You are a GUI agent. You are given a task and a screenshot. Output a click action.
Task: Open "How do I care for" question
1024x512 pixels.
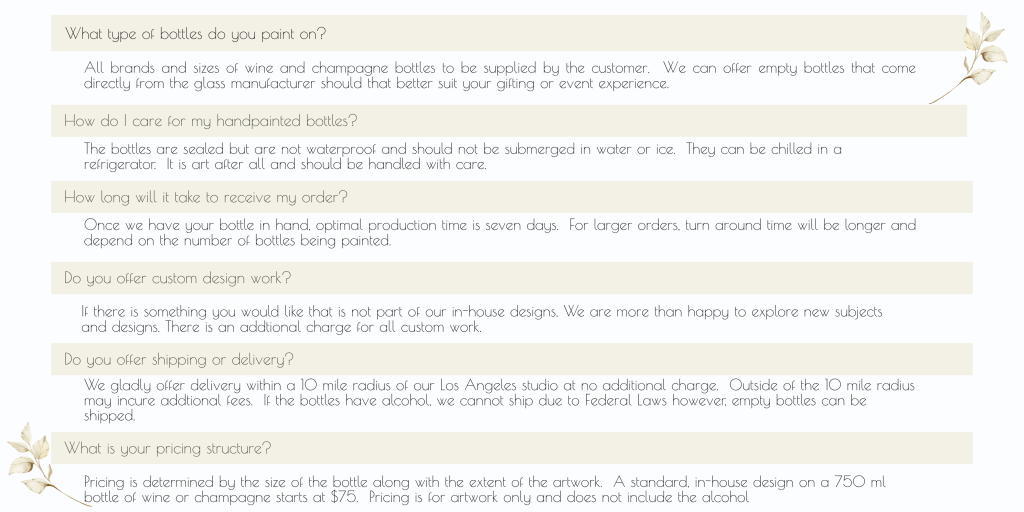click(211, 121)
